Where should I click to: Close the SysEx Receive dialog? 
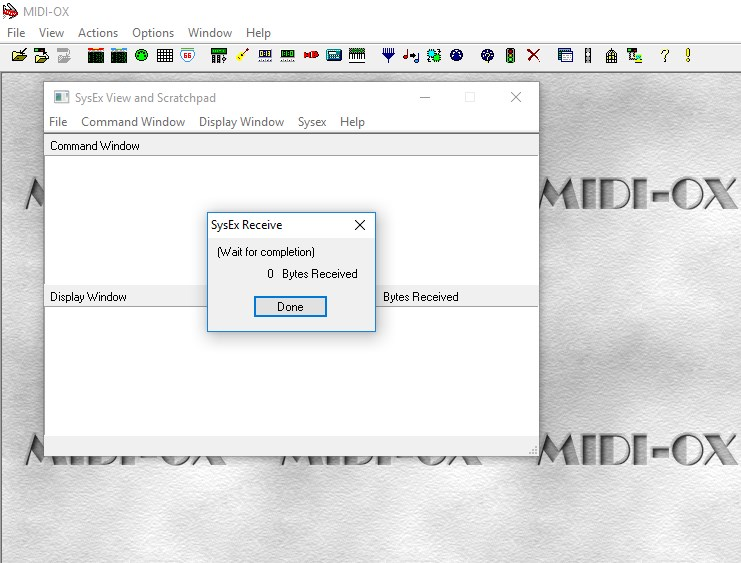[360, 225]
